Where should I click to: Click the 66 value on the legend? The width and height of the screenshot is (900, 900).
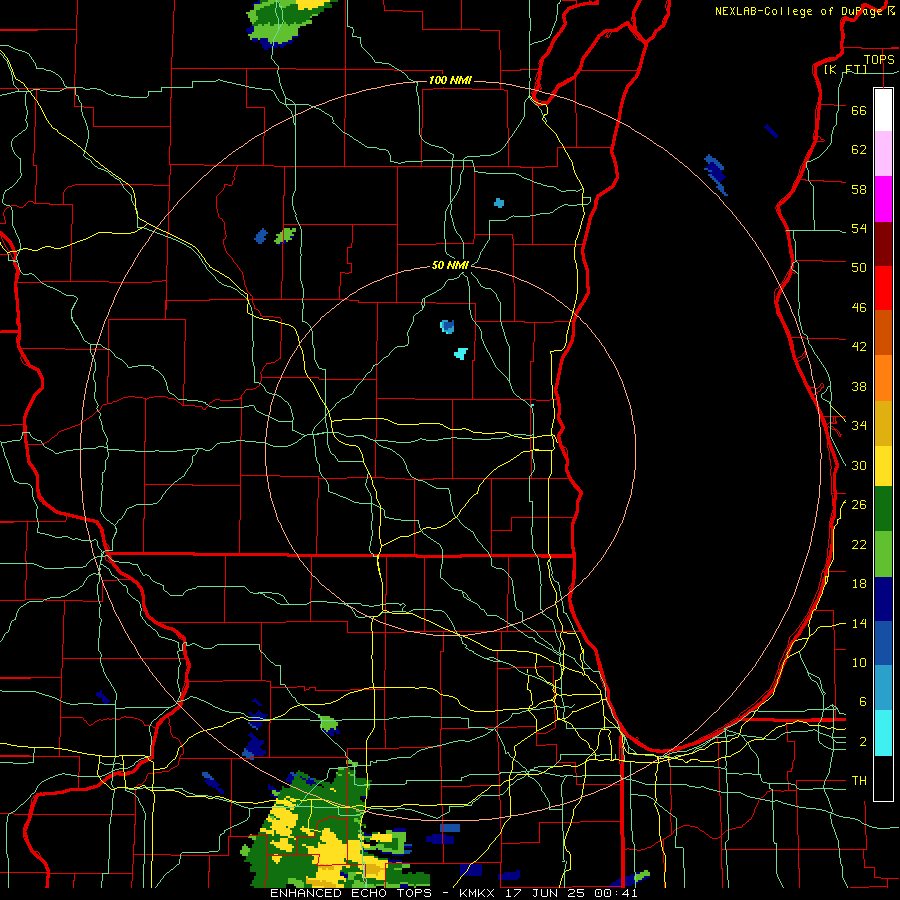point(859,110)
